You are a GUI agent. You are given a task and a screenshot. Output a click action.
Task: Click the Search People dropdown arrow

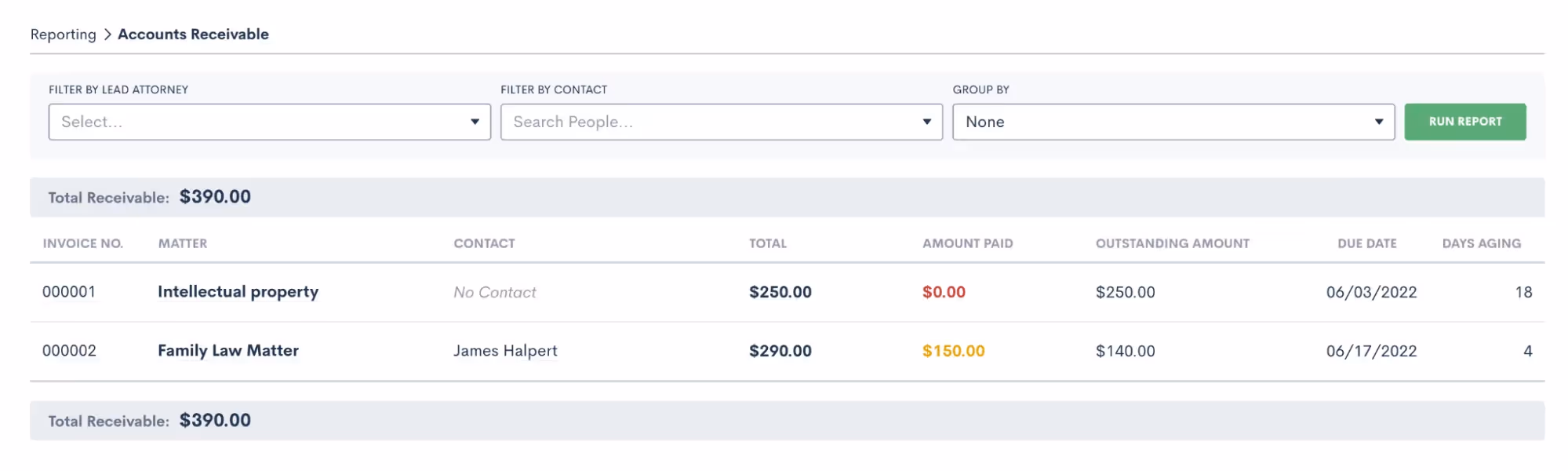(x=926, y=122)
